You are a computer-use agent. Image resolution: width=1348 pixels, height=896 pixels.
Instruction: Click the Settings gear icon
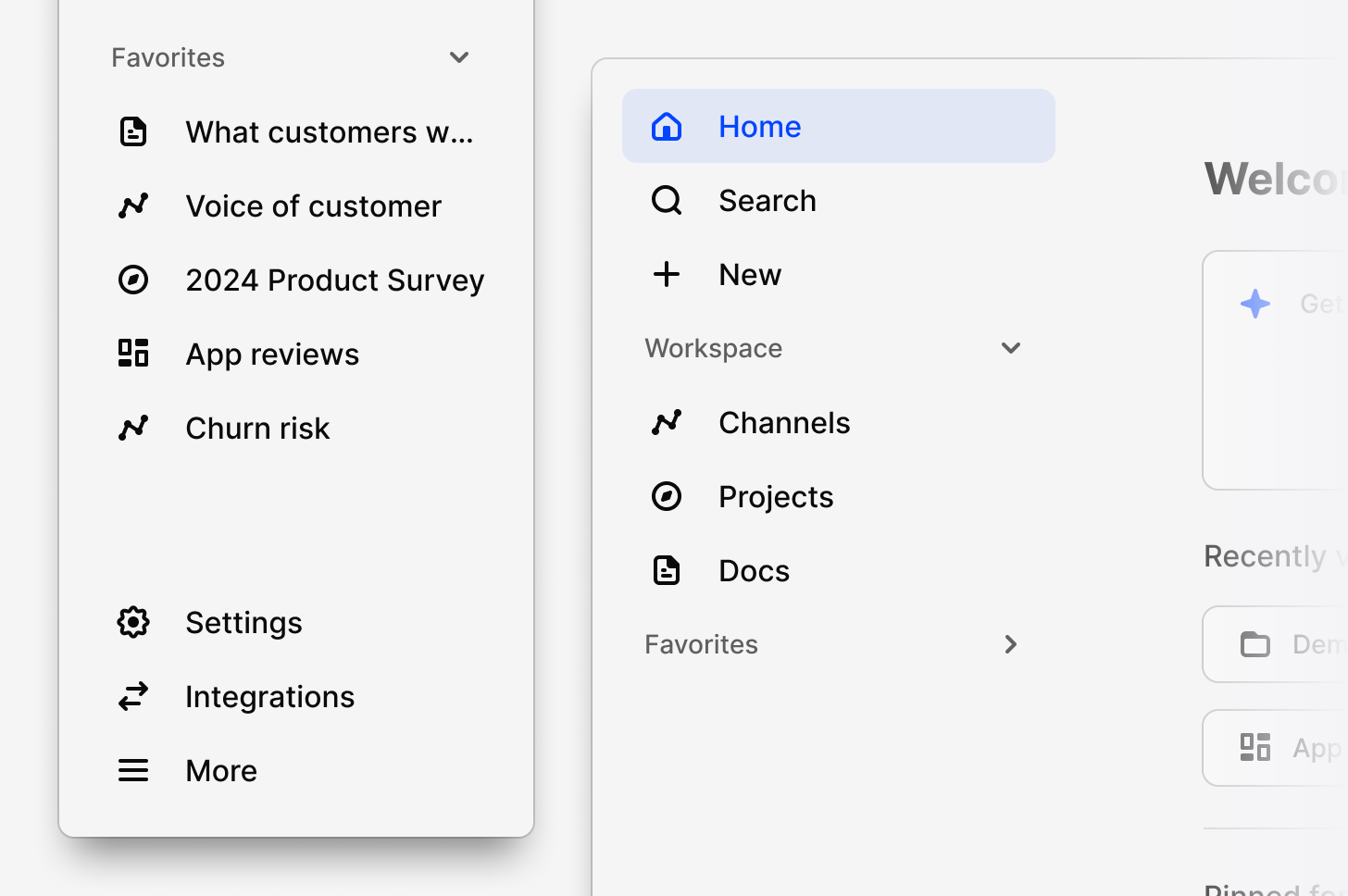[x=133, y=622]
